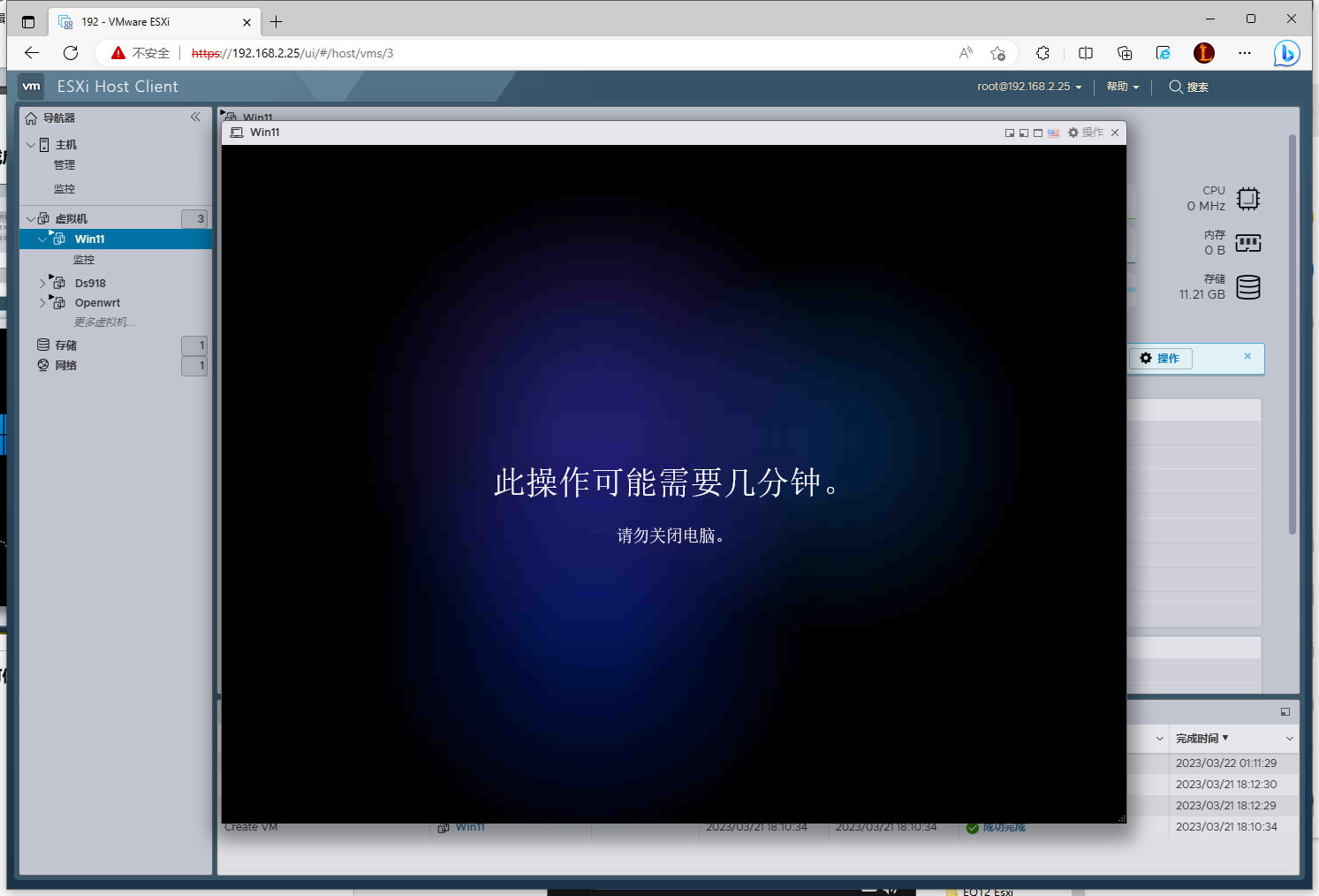Open the browser profile avatar

tap(1204, 53)
